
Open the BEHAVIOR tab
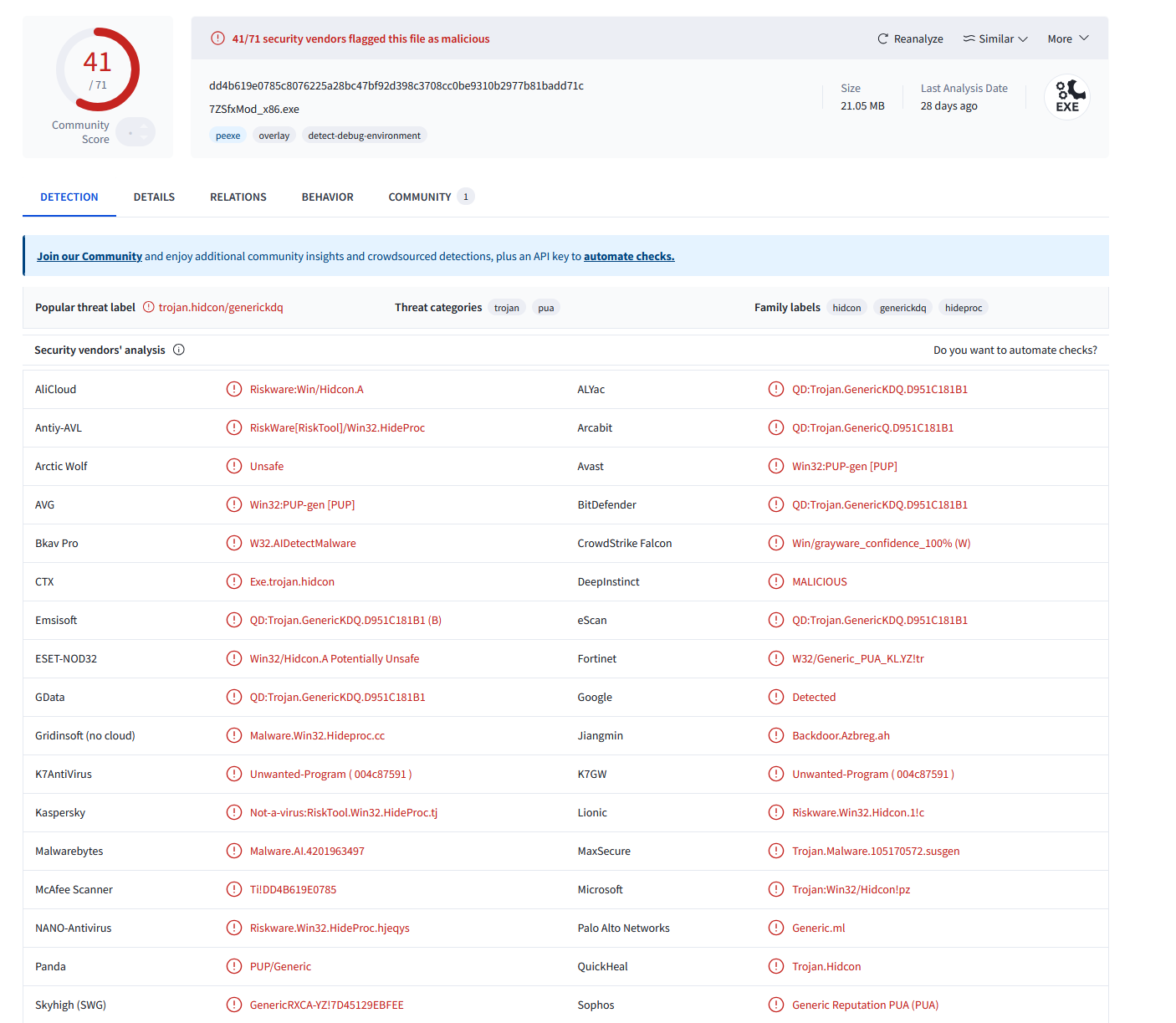[328, 197]
